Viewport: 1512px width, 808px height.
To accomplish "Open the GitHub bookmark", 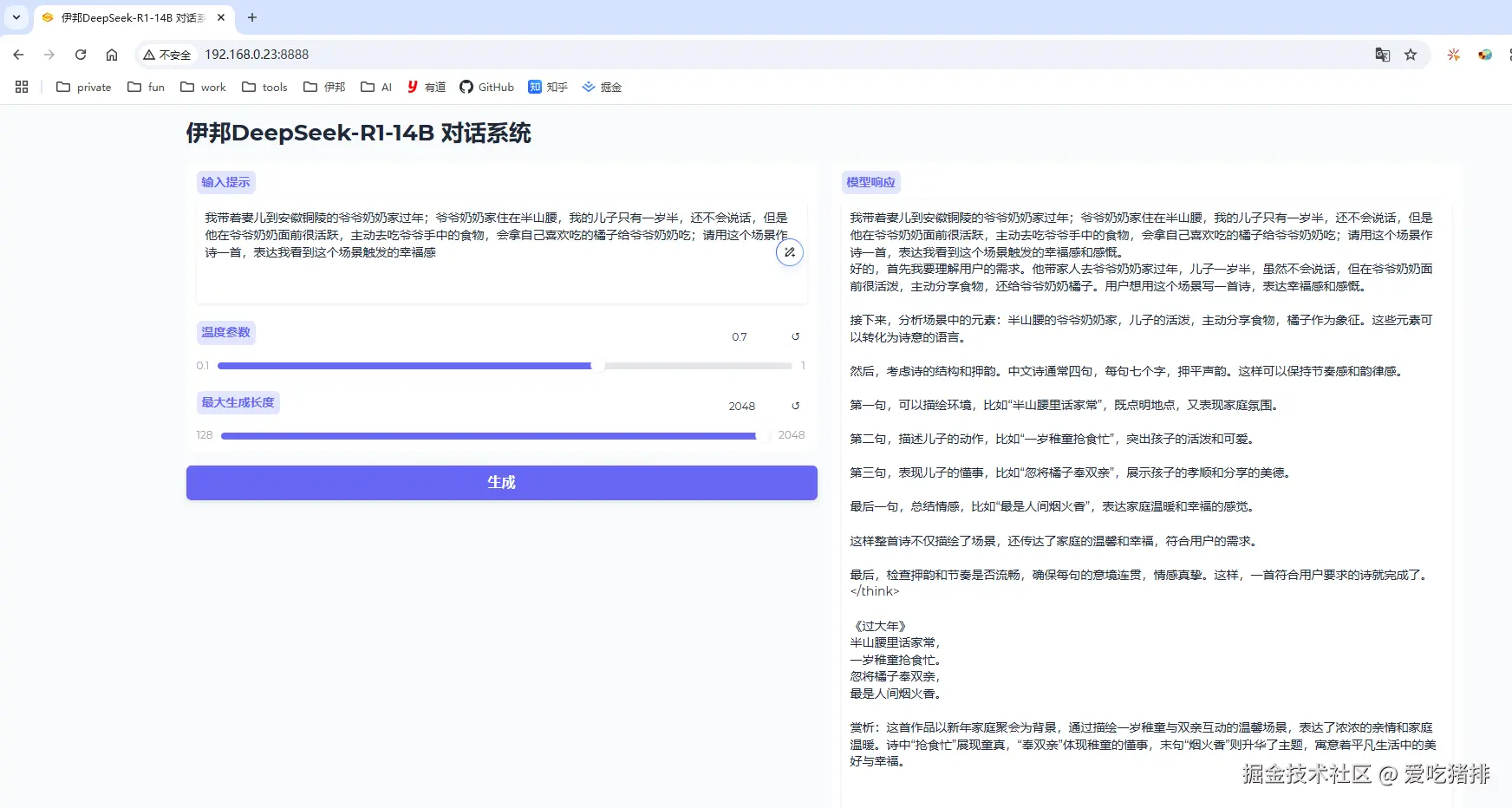I will [486, 87].
